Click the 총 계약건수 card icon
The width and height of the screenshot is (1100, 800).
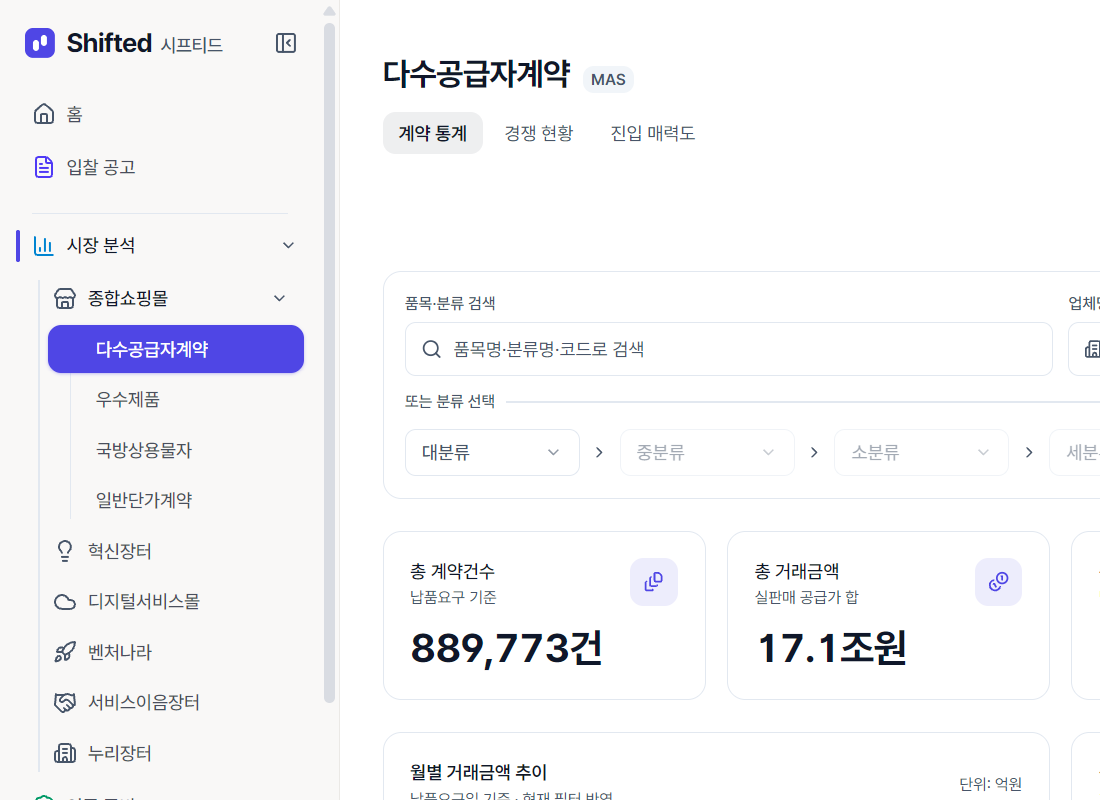[x=654, y=582]
